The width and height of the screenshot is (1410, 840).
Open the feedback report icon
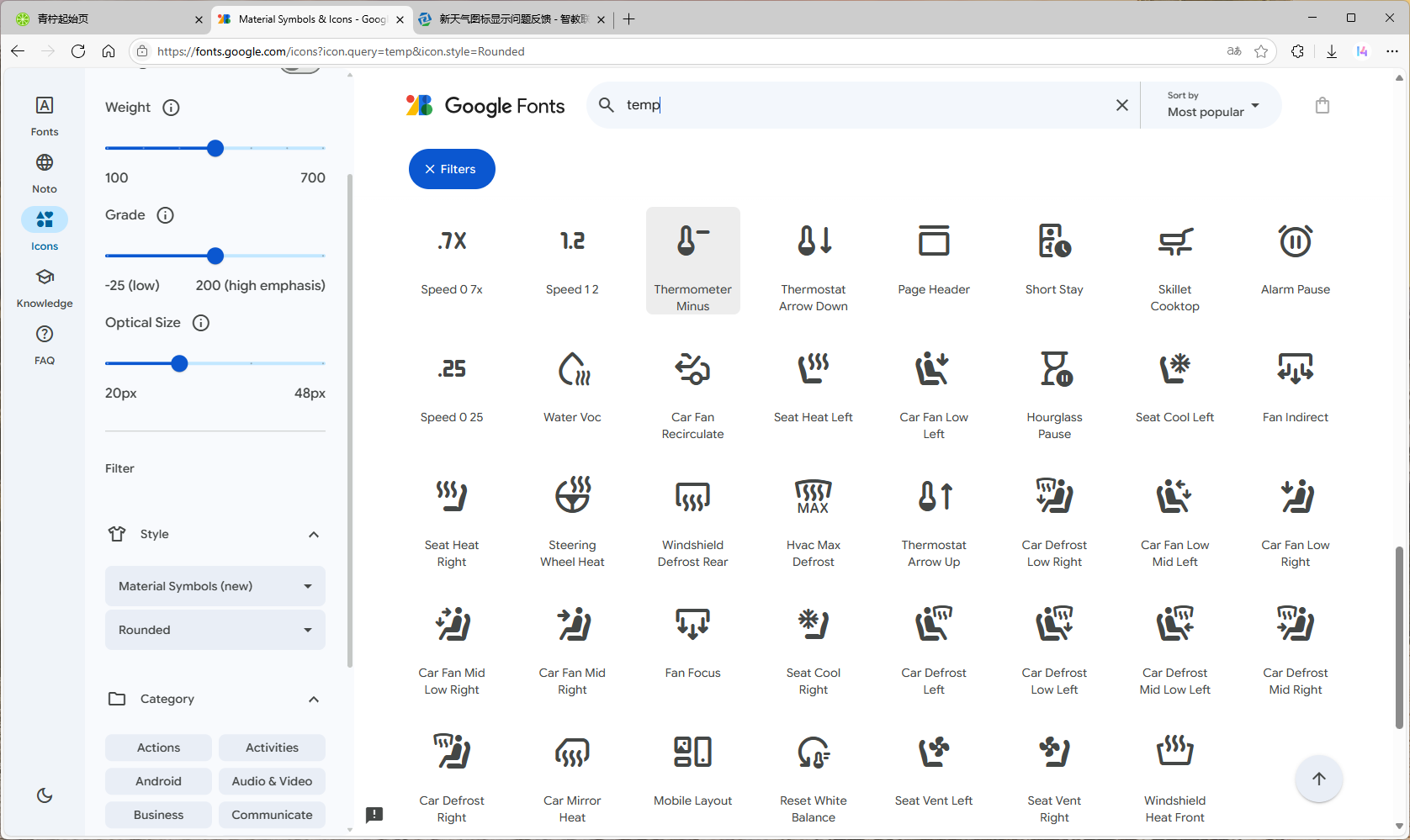tap(374, 814)
